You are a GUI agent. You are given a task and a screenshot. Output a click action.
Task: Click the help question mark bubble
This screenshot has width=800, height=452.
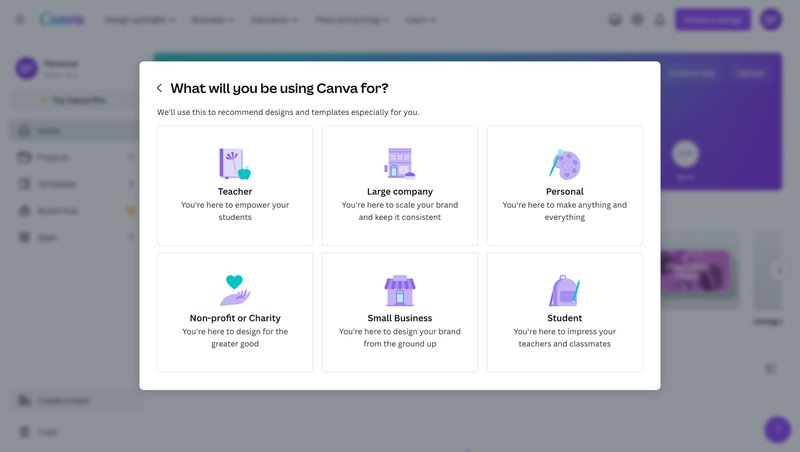(x=776, y=429)
